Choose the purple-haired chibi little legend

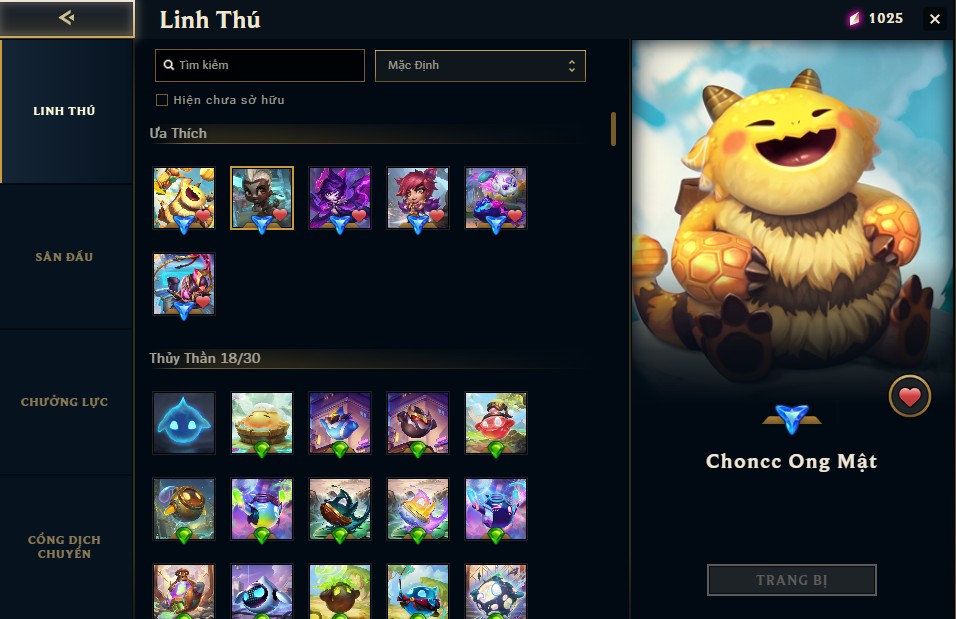pyautogui.click(x=340, y=198)
